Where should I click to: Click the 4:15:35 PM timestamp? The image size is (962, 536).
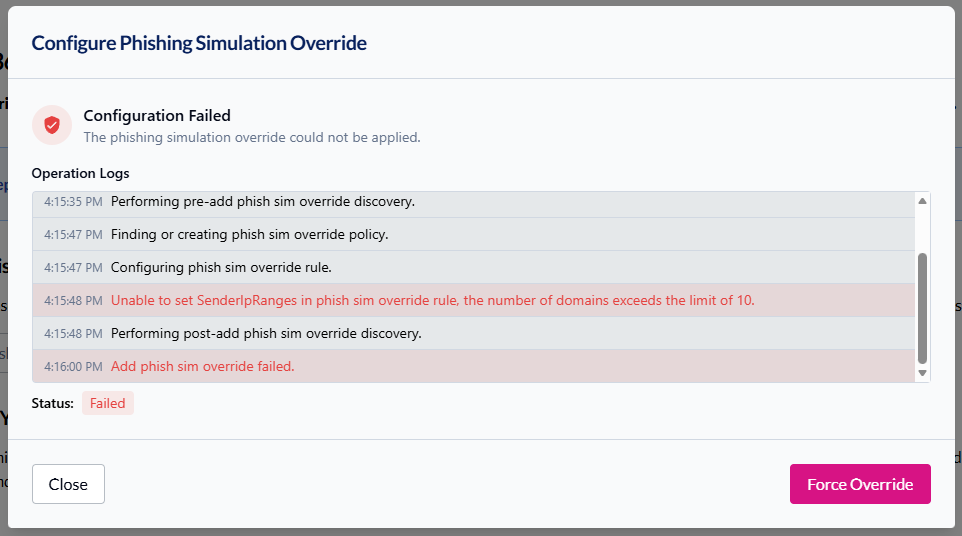pyautogui.click(x=73, y=202)
